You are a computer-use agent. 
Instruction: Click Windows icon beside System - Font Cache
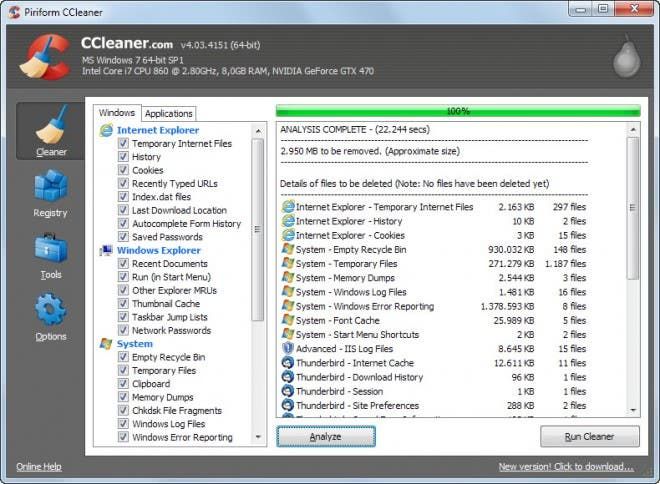coord(288,320)
